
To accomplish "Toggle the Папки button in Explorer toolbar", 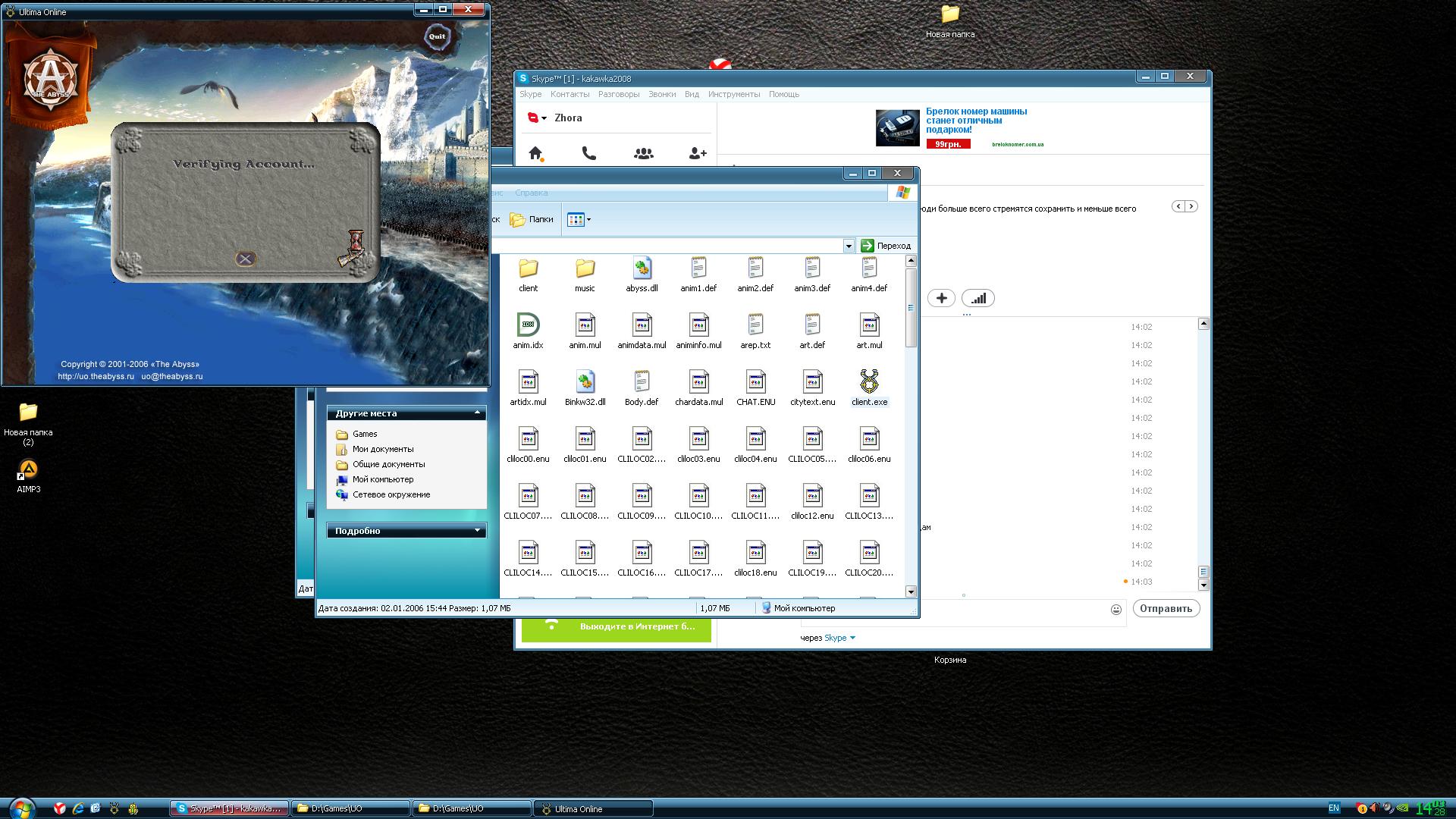I will pyautogui.click(x=532, y=219).
